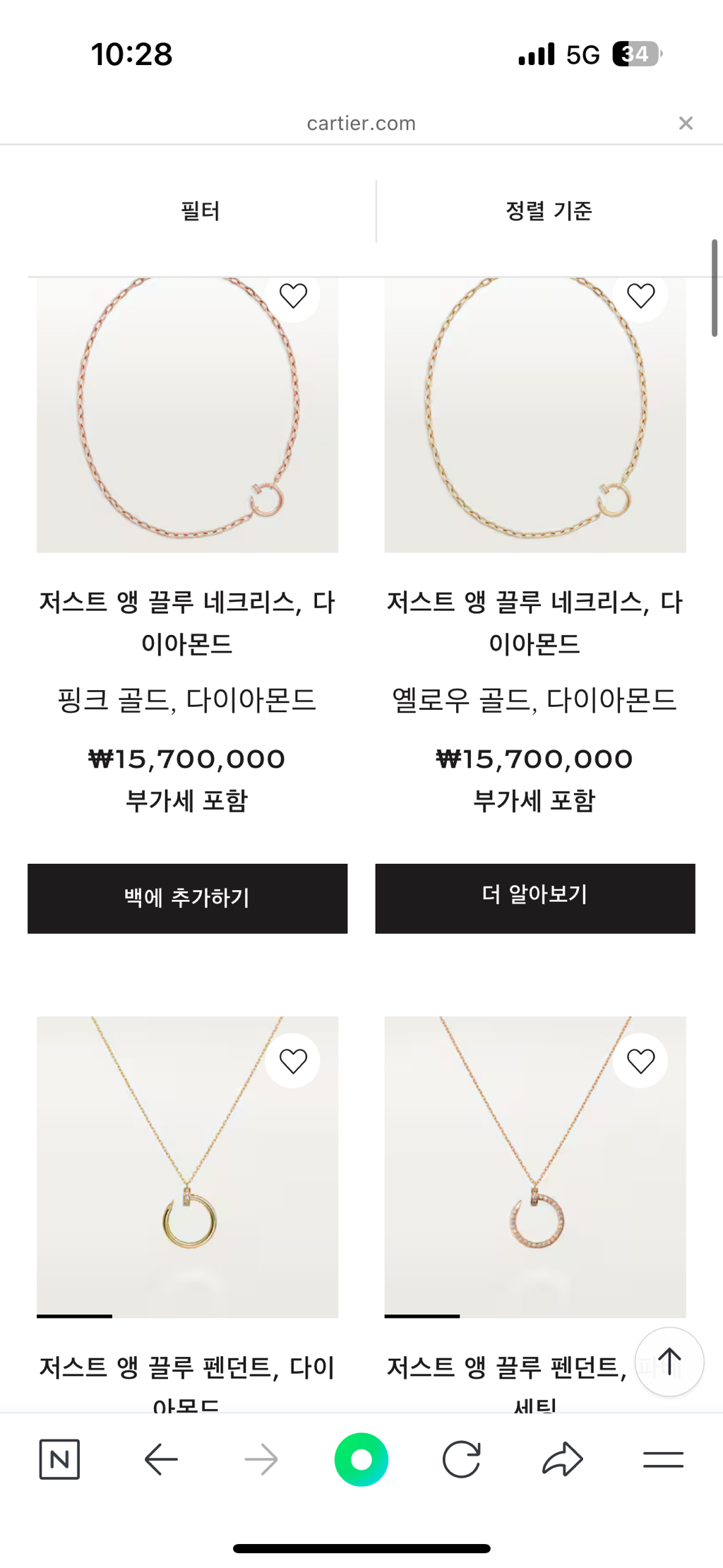The width and height of the screenshot is (723, 1568).
Task: Reload the Cartier page
Action: click(x=462, y=1459)
